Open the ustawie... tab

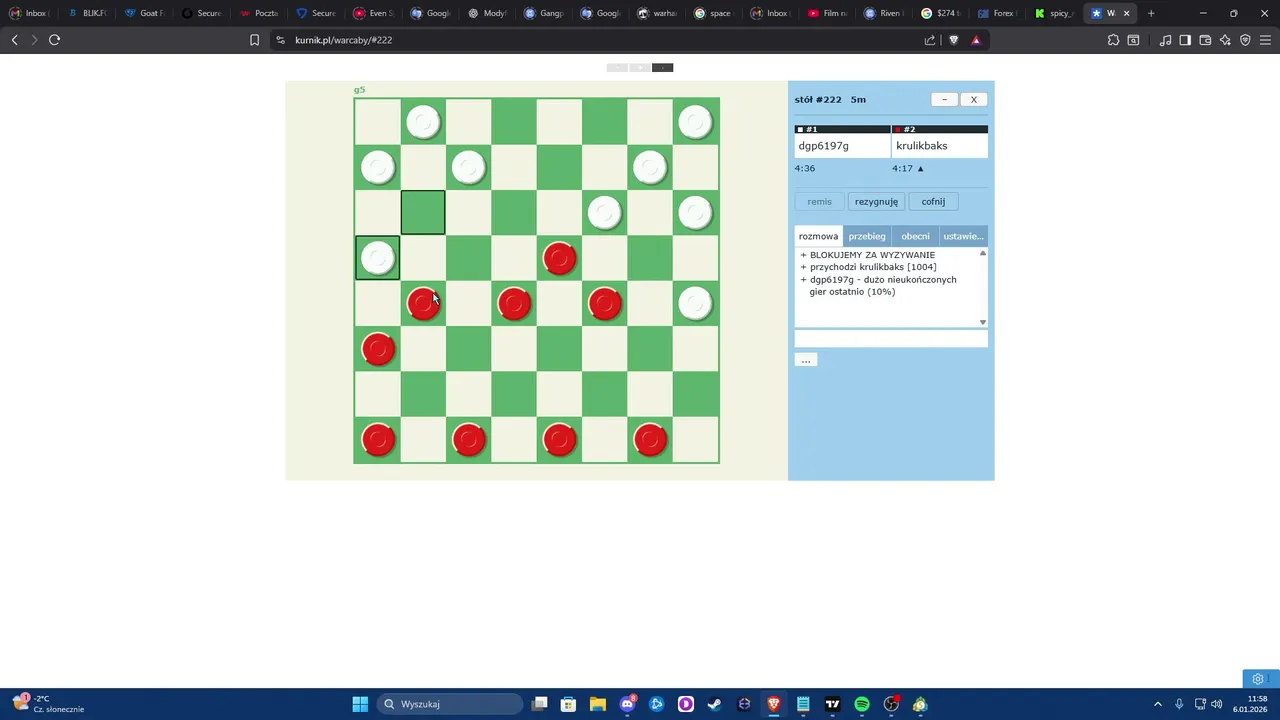click(x=963, y=236)
